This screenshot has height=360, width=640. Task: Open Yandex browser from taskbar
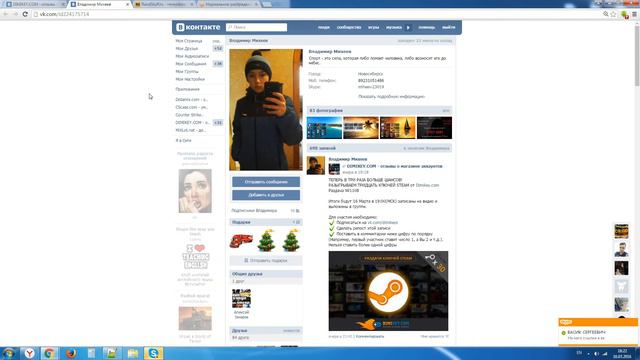(29, 353)
